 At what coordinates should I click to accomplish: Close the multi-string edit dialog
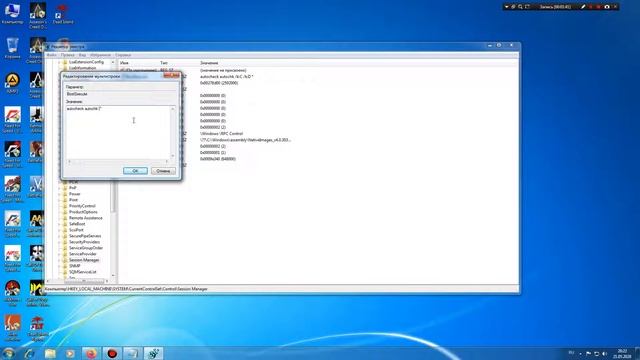pos(171,76)
